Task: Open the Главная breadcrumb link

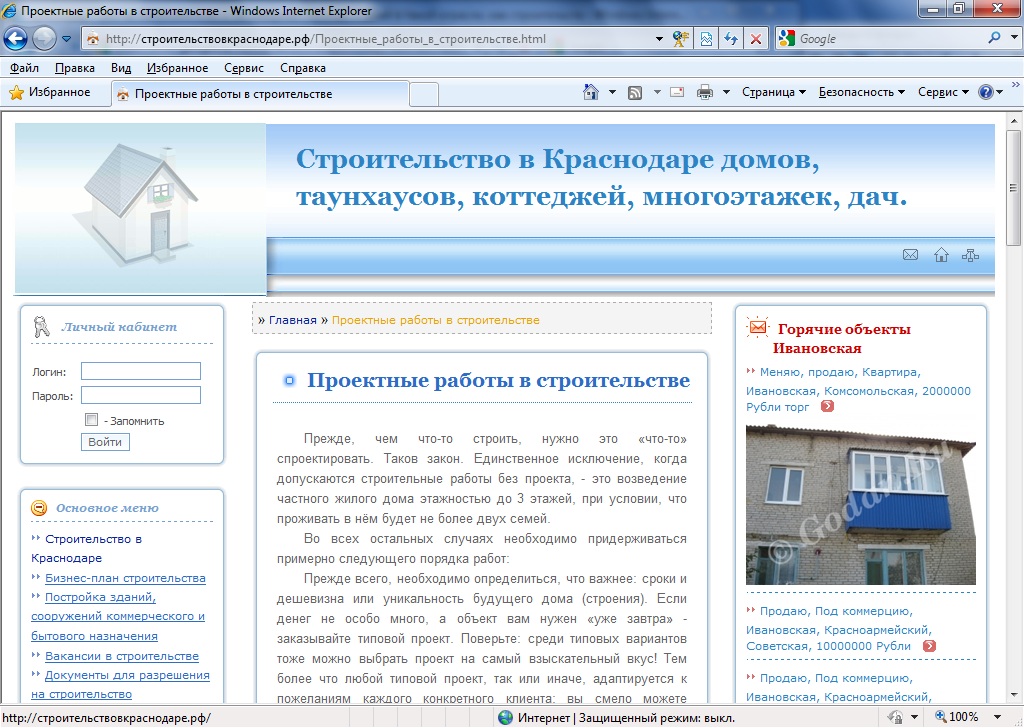Action: [x=293, y=320]
